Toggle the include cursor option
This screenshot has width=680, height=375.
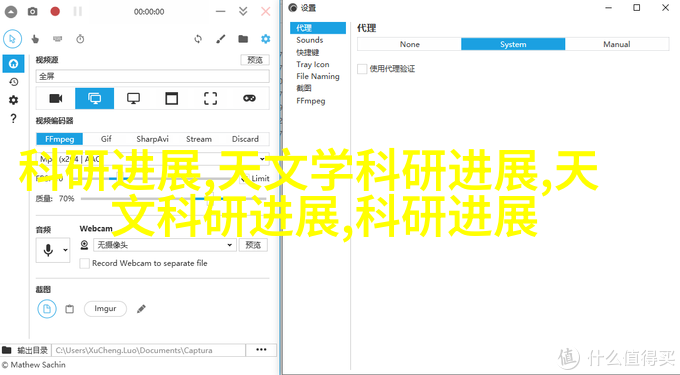13,39
